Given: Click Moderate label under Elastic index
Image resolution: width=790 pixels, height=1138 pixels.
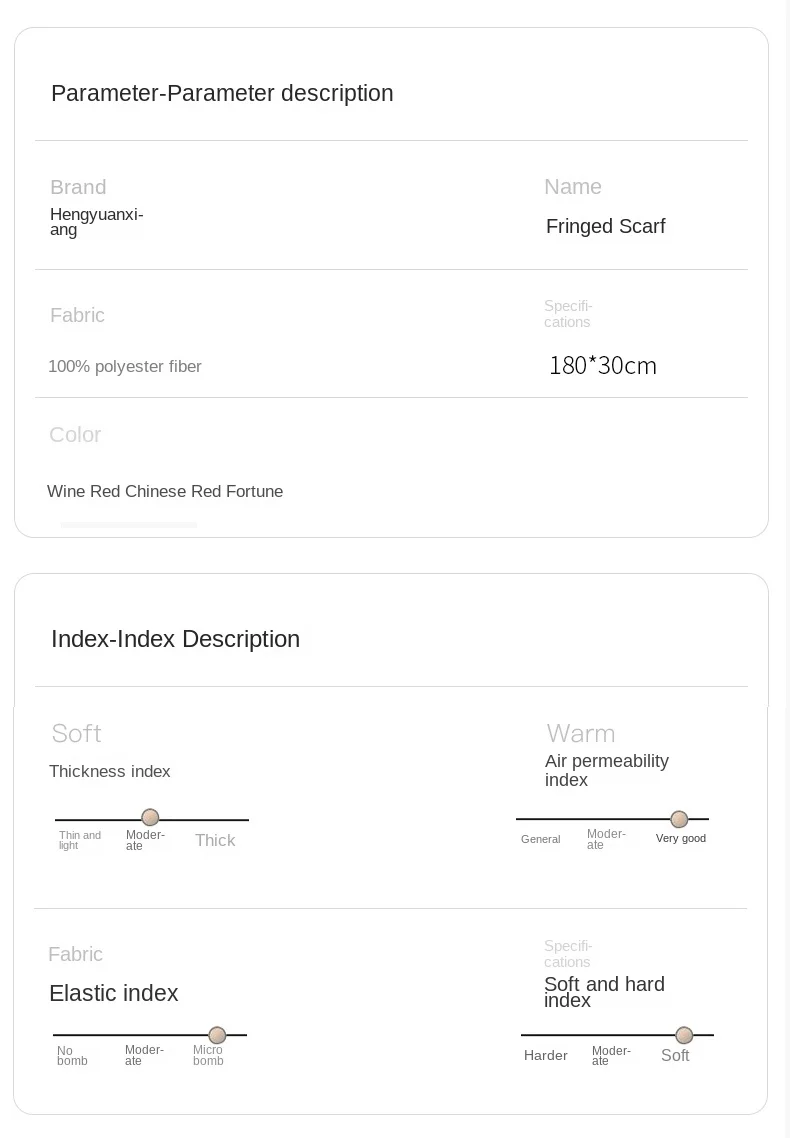Looking at the screenshot, I should [x=144, y=1055].
